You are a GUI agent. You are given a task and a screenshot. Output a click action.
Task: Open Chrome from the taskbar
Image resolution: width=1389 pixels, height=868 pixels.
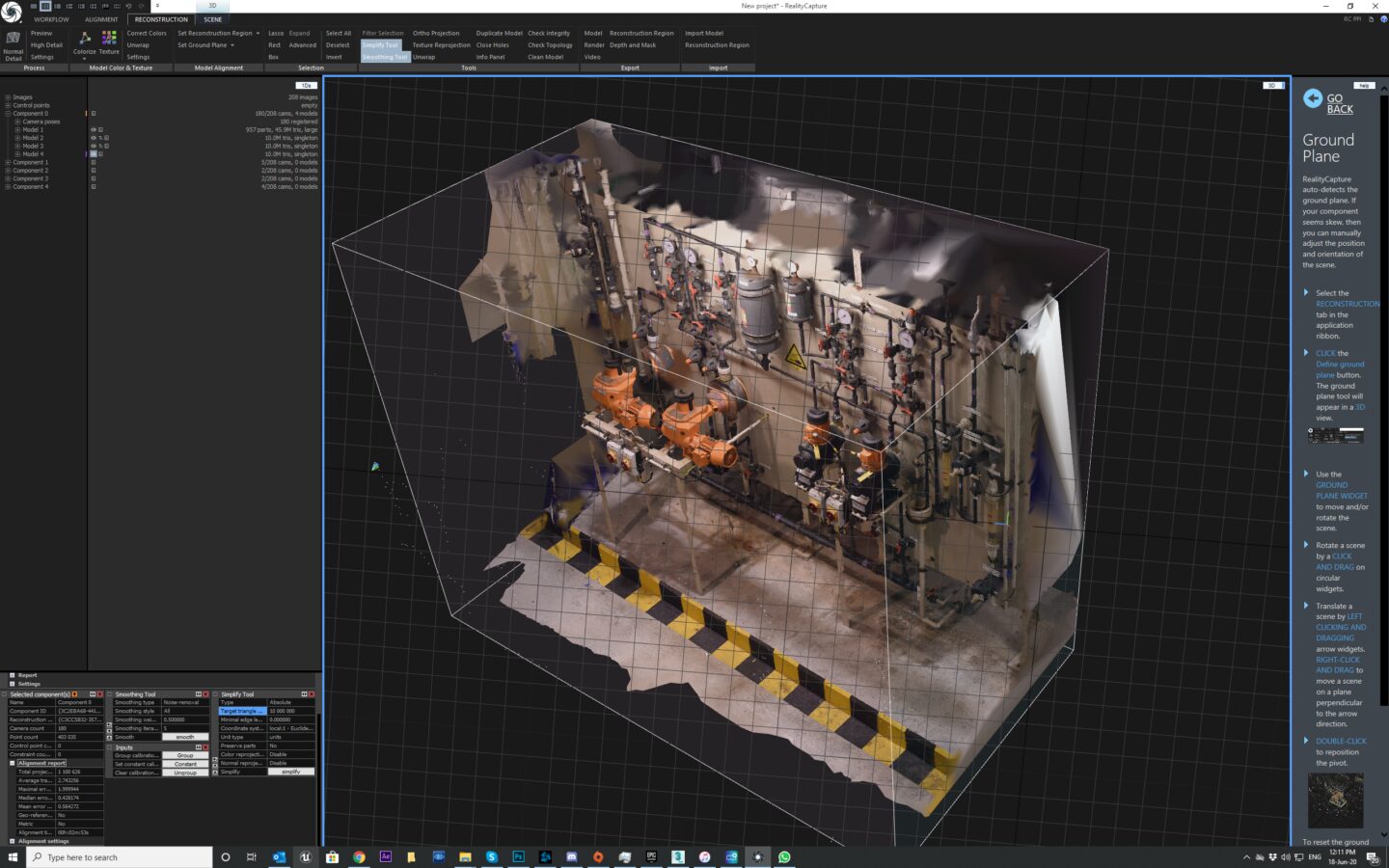tap(359, 856)
